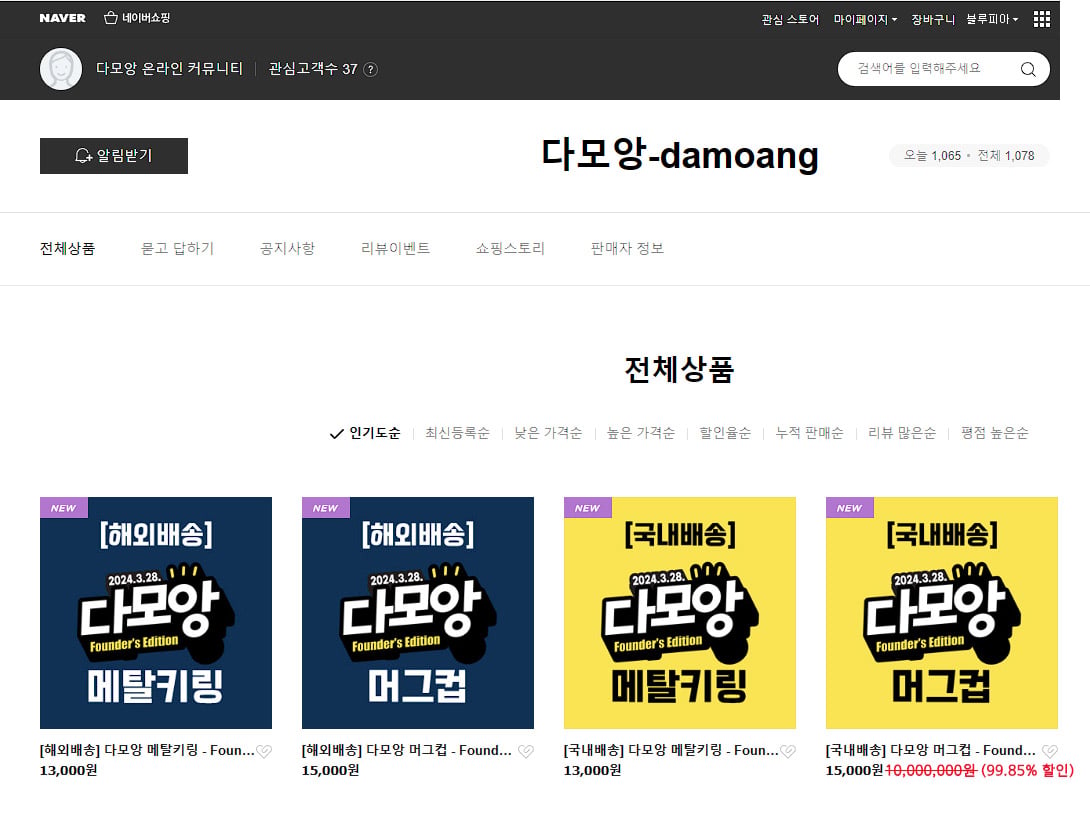
Task: Like the 국내배송 메탈키링 product heart
Action: coord(788,751)
